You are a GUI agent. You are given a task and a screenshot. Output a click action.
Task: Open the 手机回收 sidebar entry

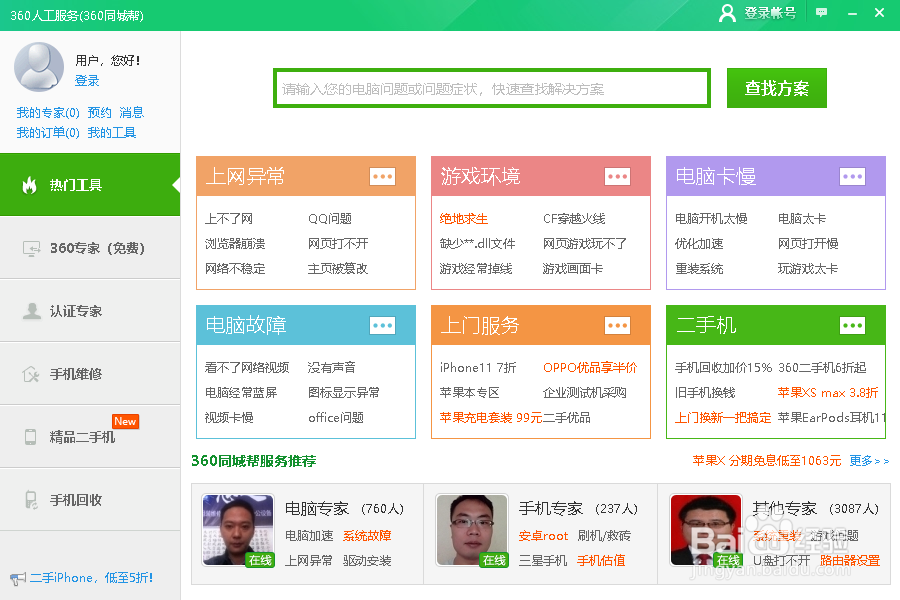pos(90,499)
